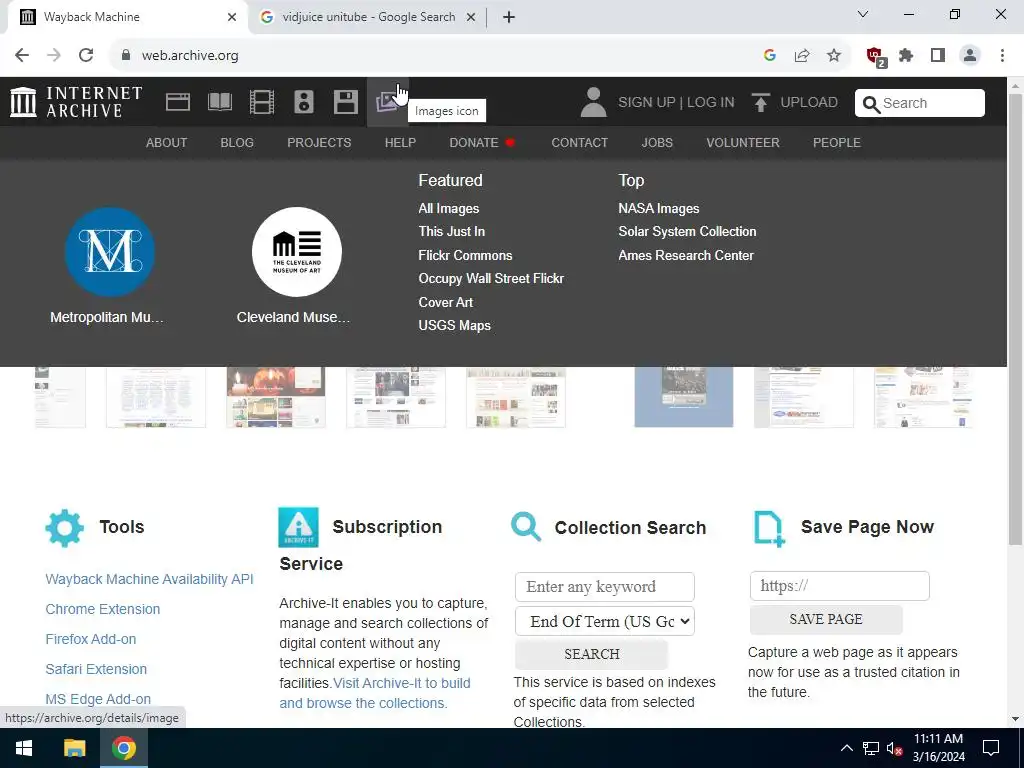Open Chrome three-dot menu
This screenshot has width=1024, height=768.
coord(1002,56)
